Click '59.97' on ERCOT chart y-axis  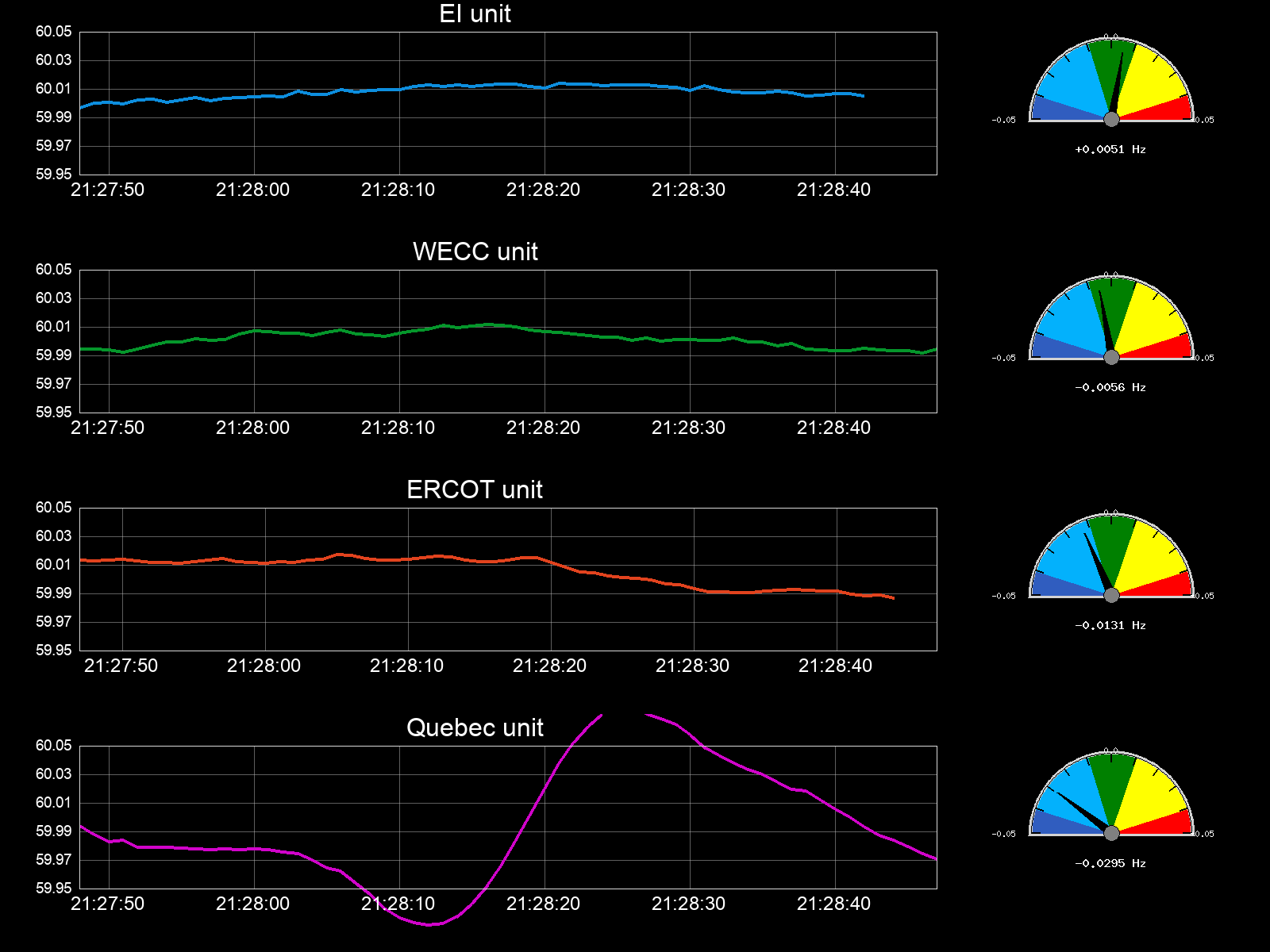coord(53,622)
